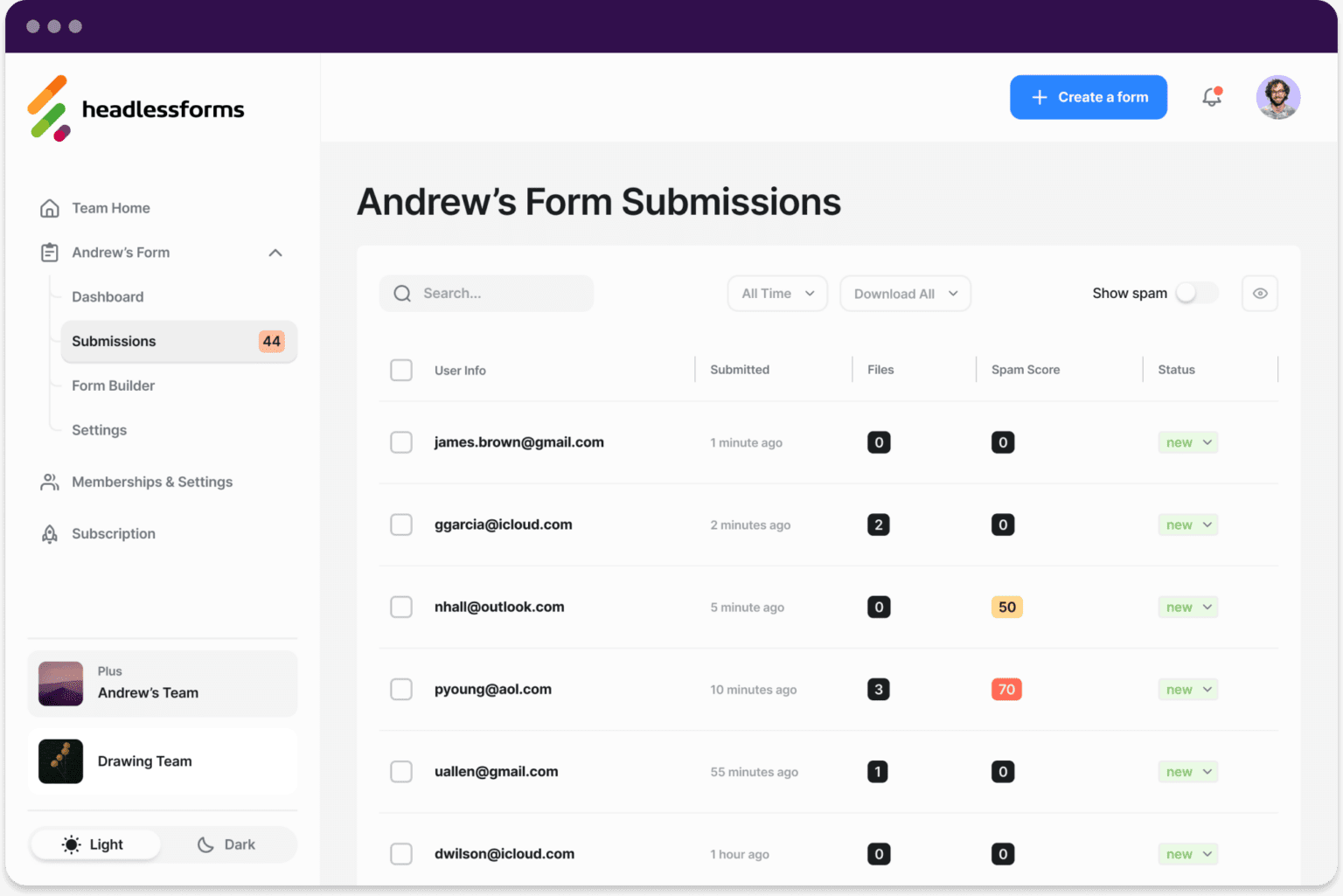Collapse the Andrew's Form sidebar section

click(x=275, y=252)
